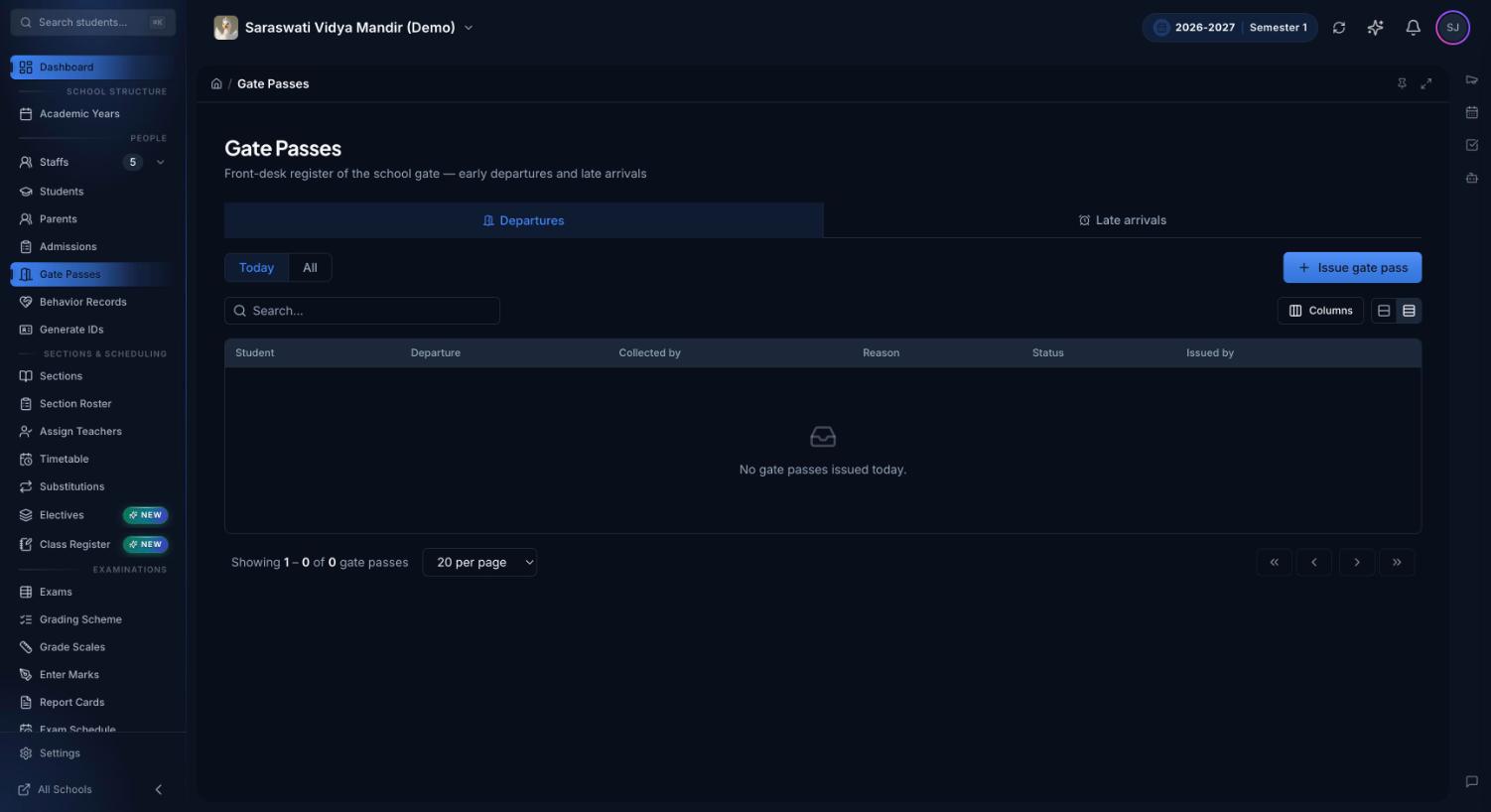Open the 20 per page dropdown

(479, 562)
